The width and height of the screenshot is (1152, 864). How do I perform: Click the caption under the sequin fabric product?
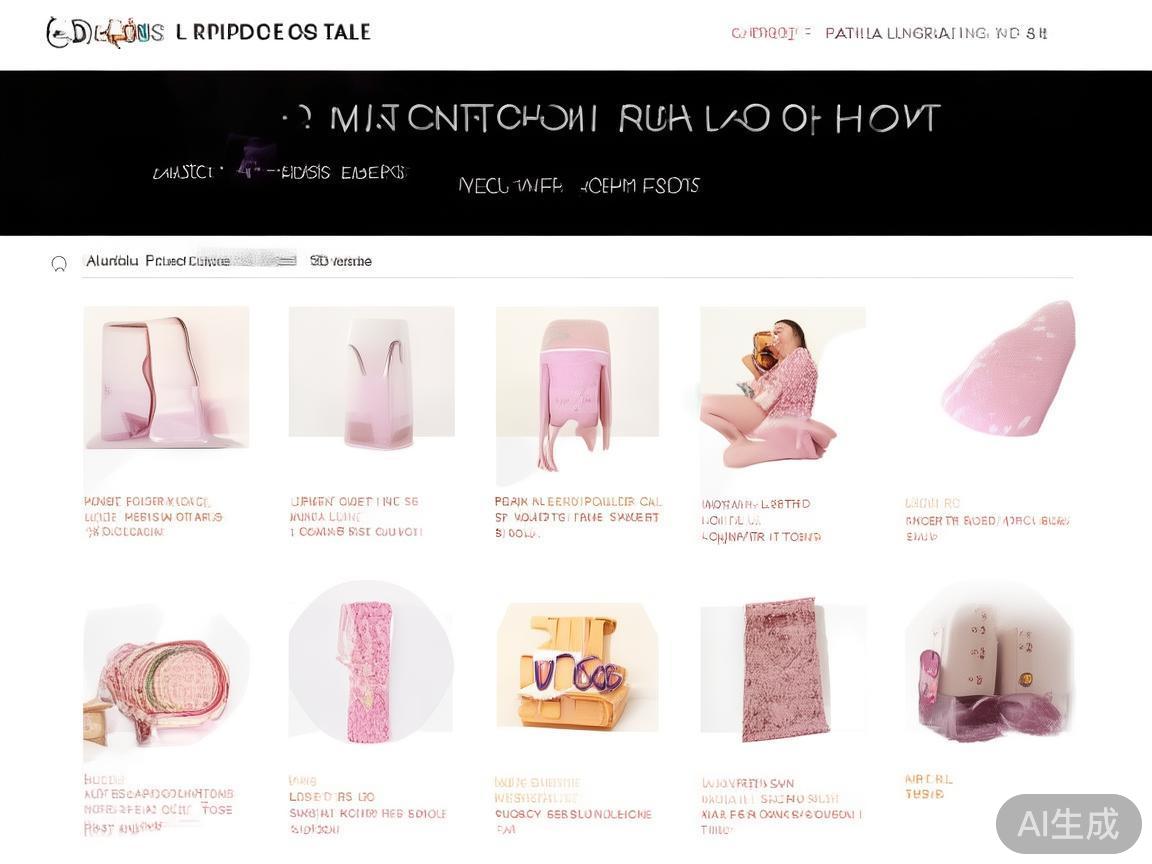(x=782, y=806)
